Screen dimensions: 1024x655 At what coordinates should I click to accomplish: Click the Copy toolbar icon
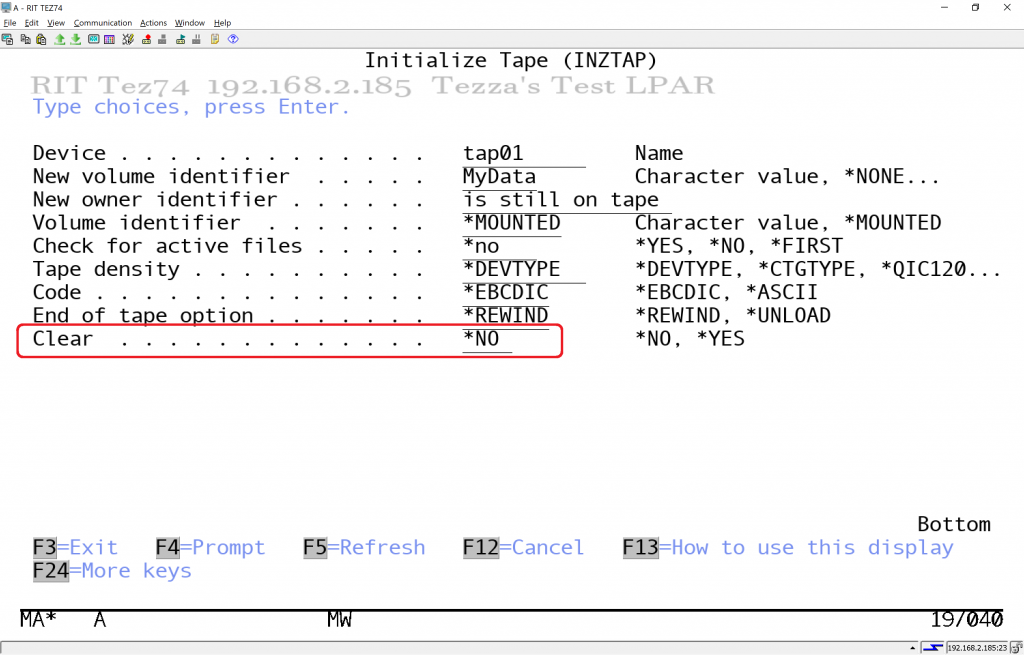tap(25, 40)
